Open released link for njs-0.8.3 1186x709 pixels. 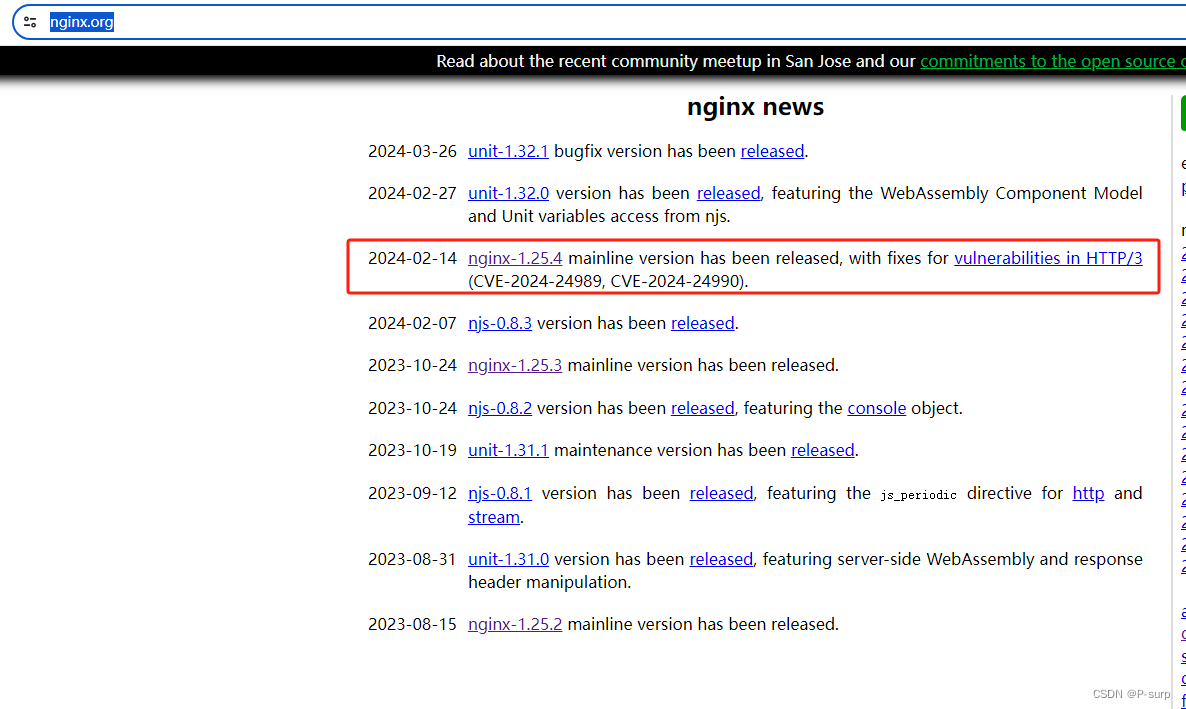coord(702,324)
